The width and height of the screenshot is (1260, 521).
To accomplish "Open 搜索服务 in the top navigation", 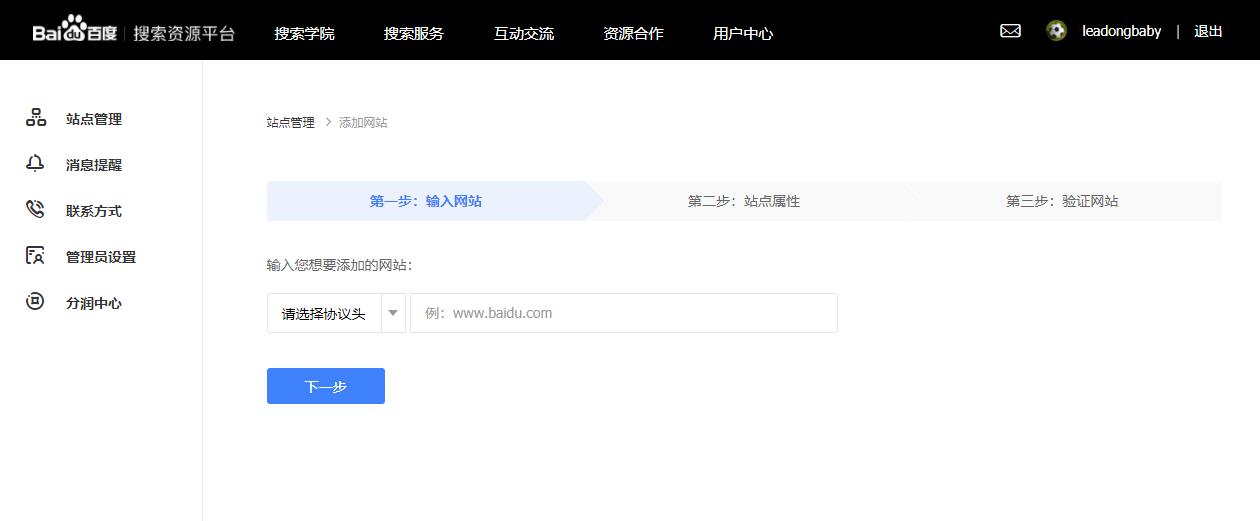I will [x=414, y=33].
